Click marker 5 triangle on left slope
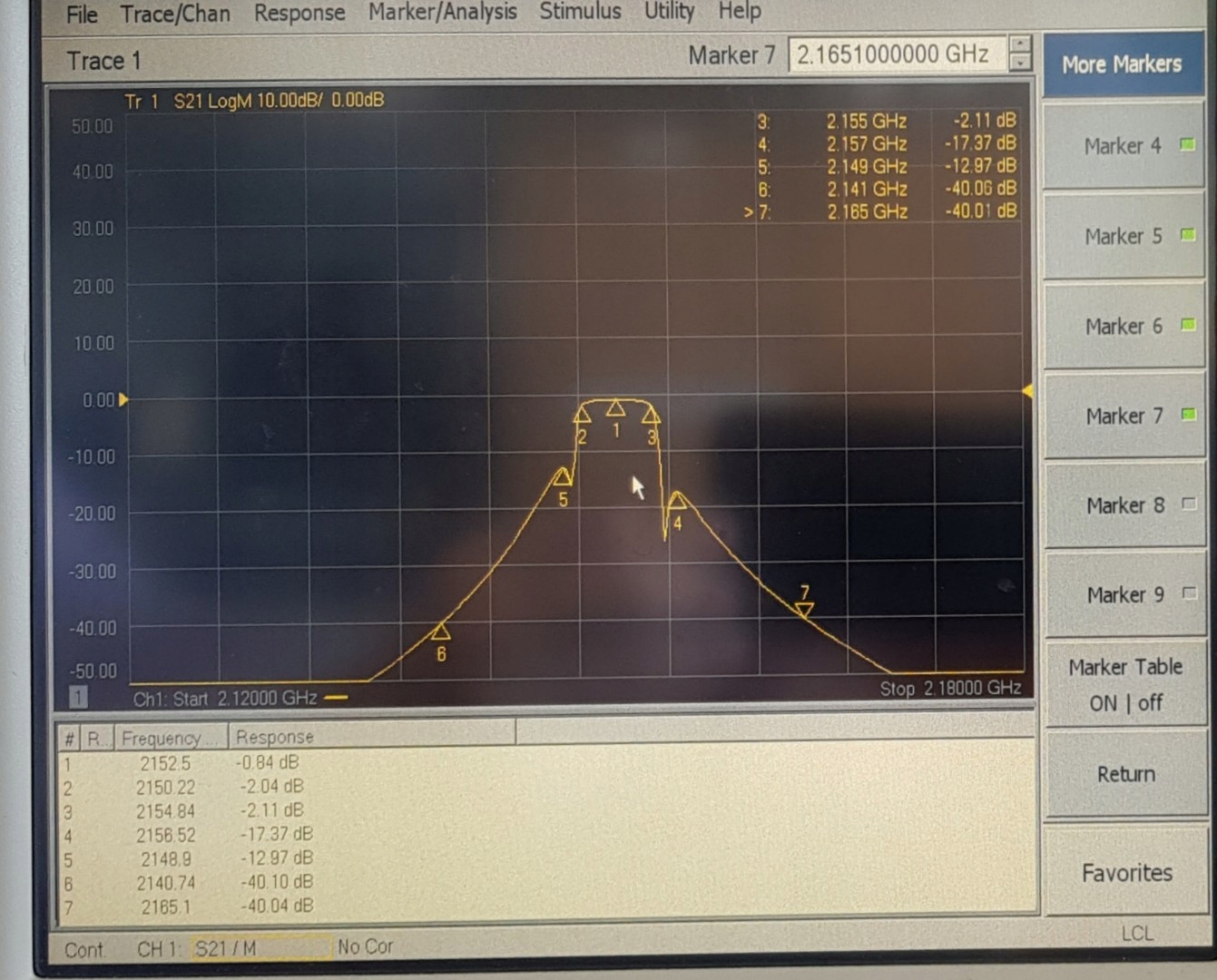1217x980 pixels. [x=563, y=475]
